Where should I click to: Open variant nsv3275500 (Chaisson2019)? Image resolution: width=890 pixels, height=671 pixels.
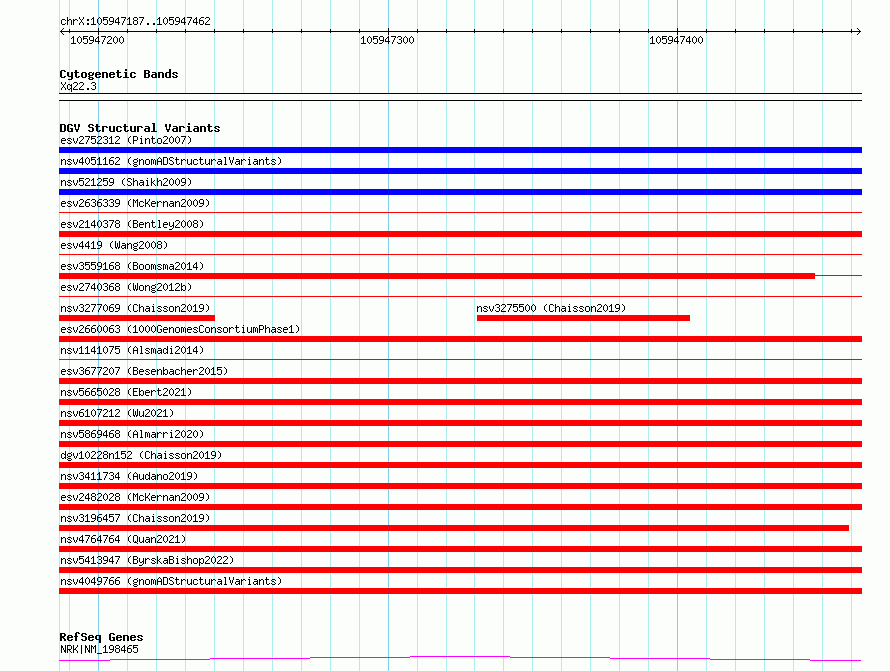[x=551, y=308]
